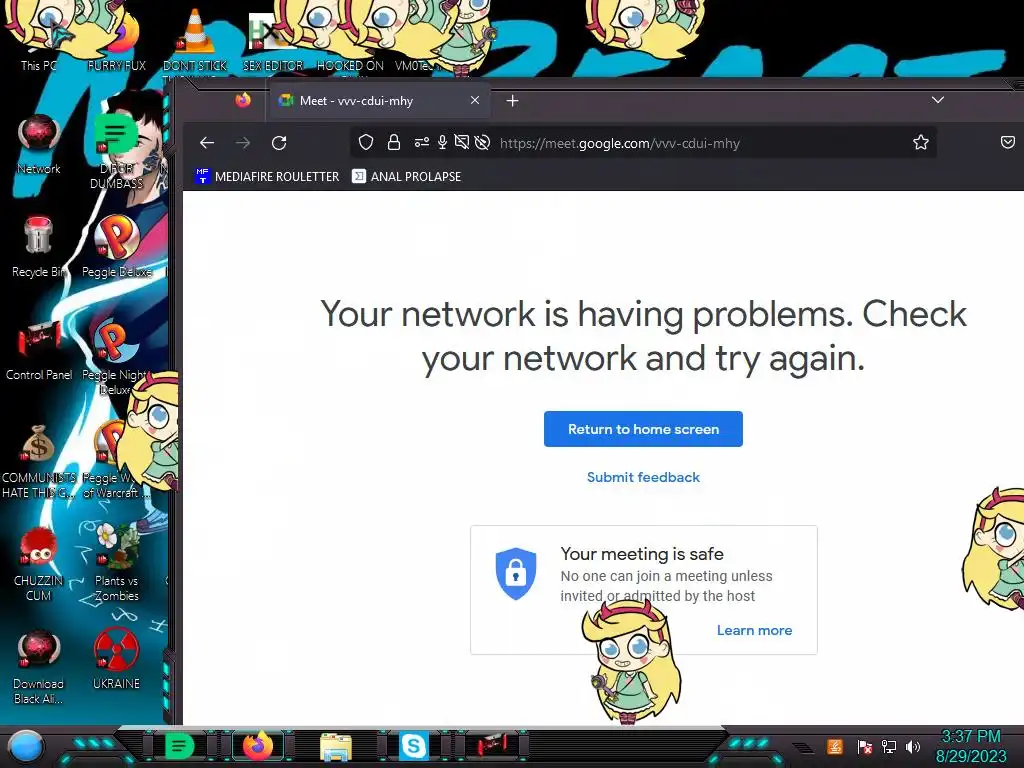Open the Recycle Bin desktop icon

pyautogui.click(x=38, y=247)
